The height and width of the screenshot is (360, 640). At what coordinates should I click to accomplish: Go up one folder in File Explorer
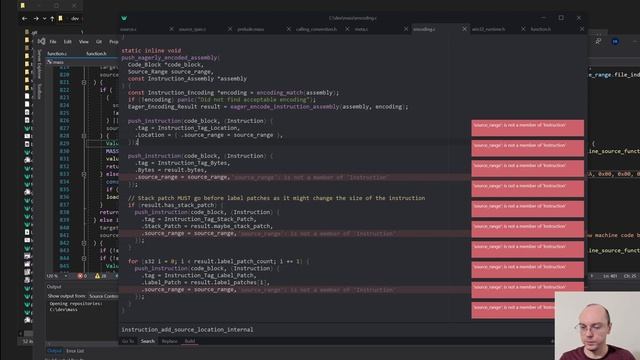[x=52, y=18]
